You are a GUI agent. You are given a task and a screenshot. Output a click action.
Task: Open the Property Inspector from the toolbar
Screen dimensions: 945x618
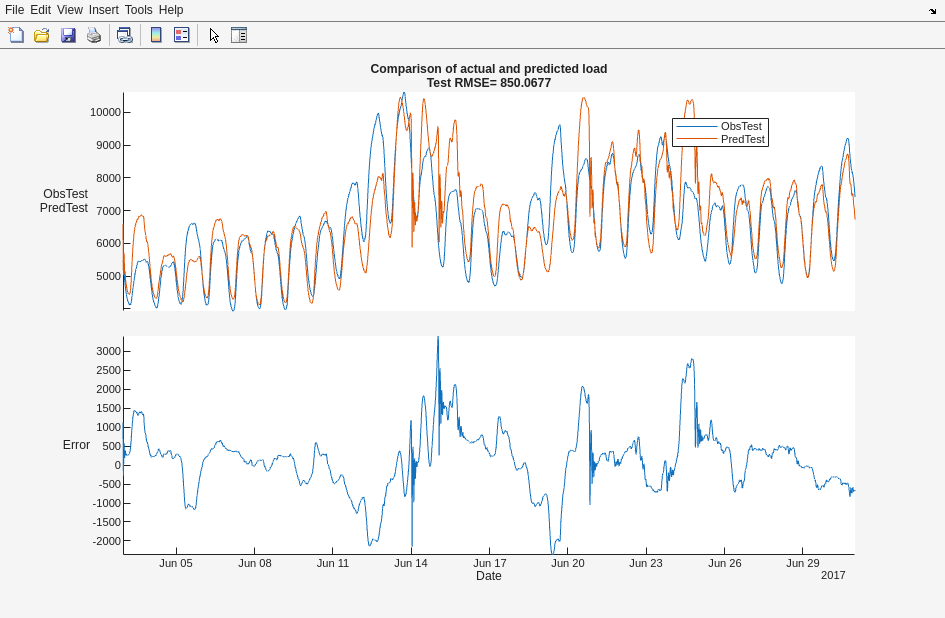239,35
